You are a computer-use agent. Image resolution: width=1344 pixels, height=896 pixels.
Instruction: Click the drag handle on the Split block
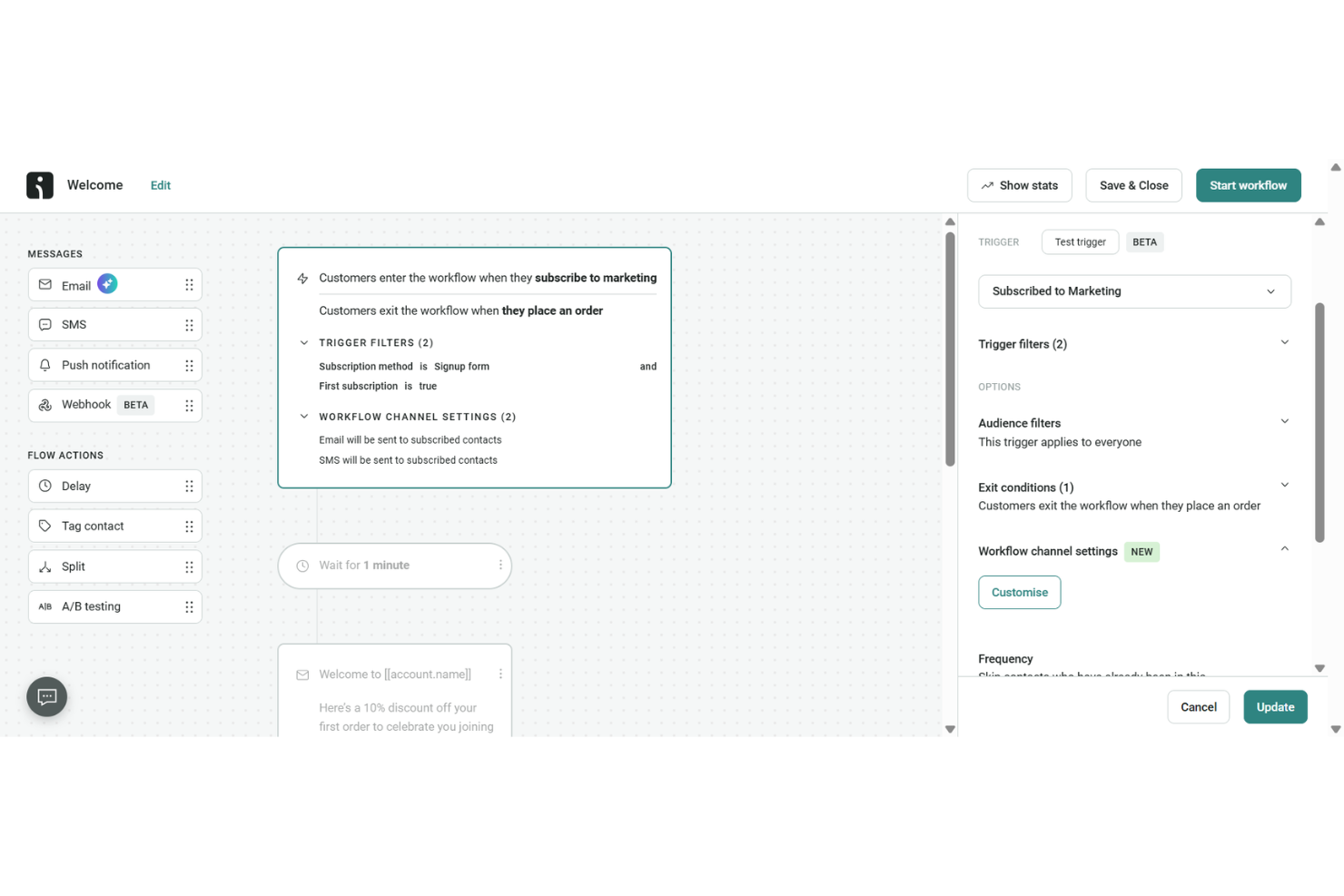tap(189, 566)
